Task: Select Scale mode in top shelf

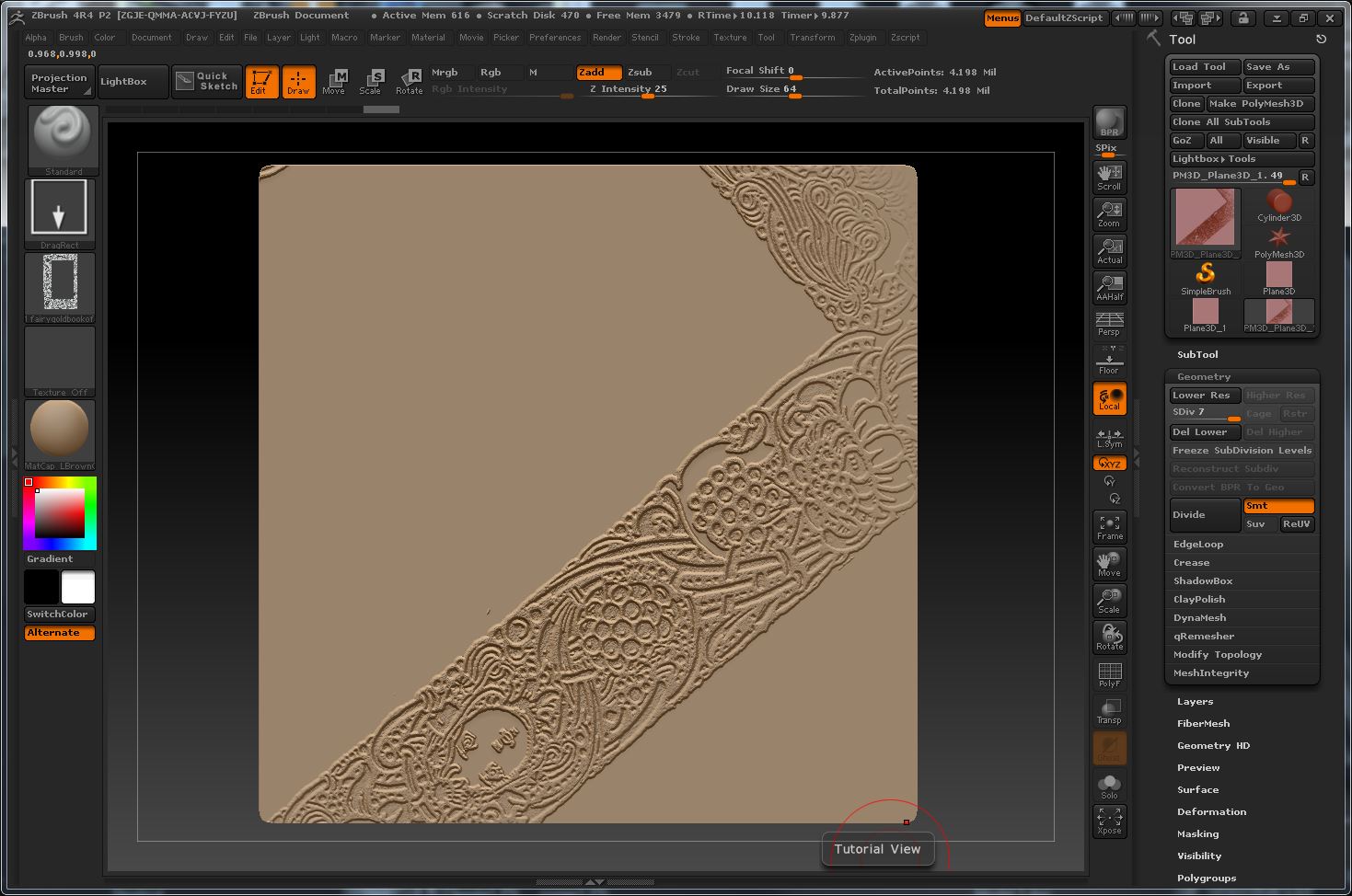Action: pos(371,81)
